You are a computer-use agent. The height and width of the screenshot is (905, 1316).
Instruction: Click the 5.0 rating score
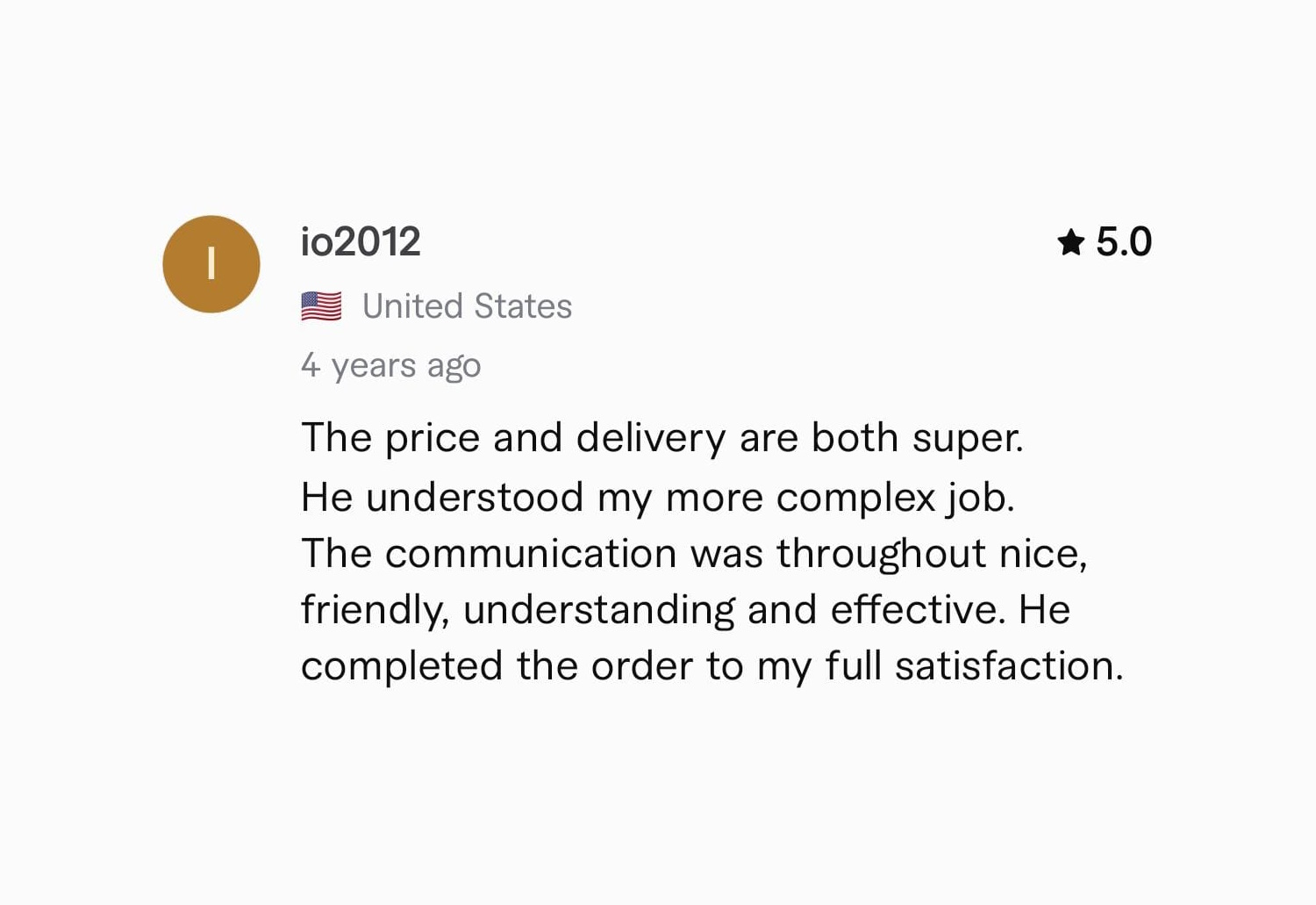coord(1124,241)
